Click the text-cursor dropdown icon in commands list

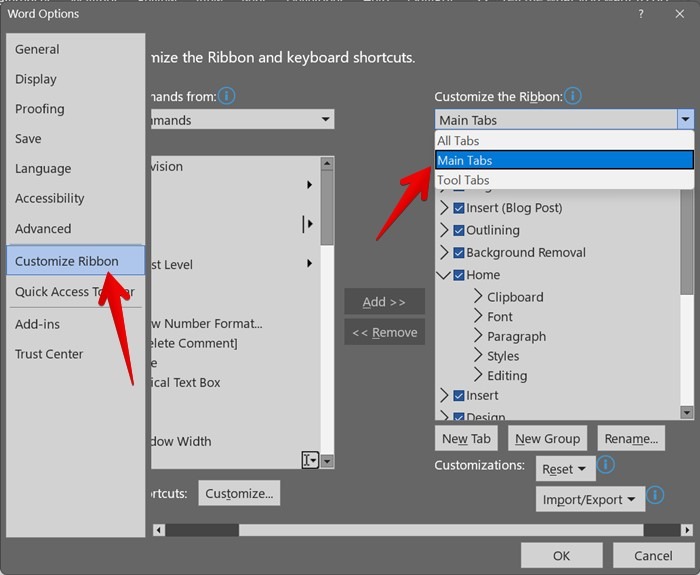click(310, 460)
